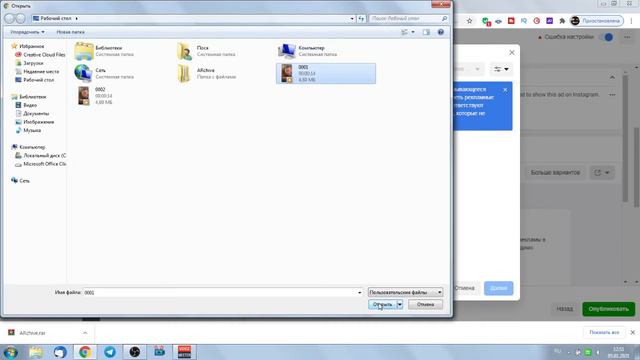Select Локальный диск (C:) drive

(x=44, y=155)
